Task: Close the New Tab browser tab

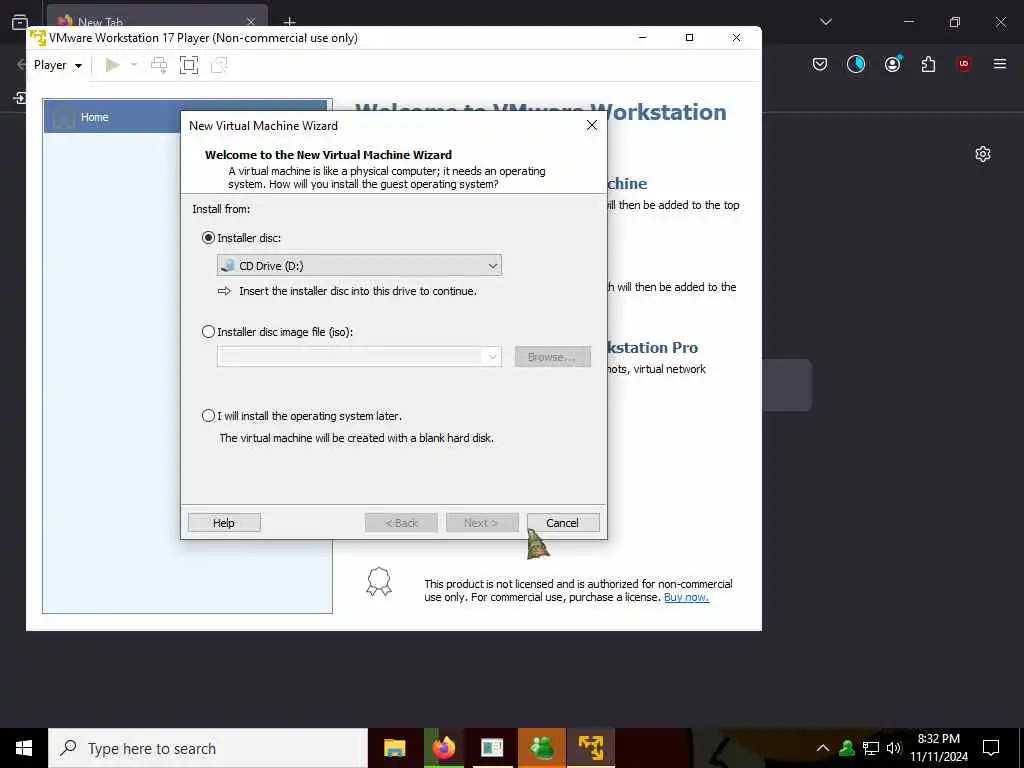Action: point(251,22)
